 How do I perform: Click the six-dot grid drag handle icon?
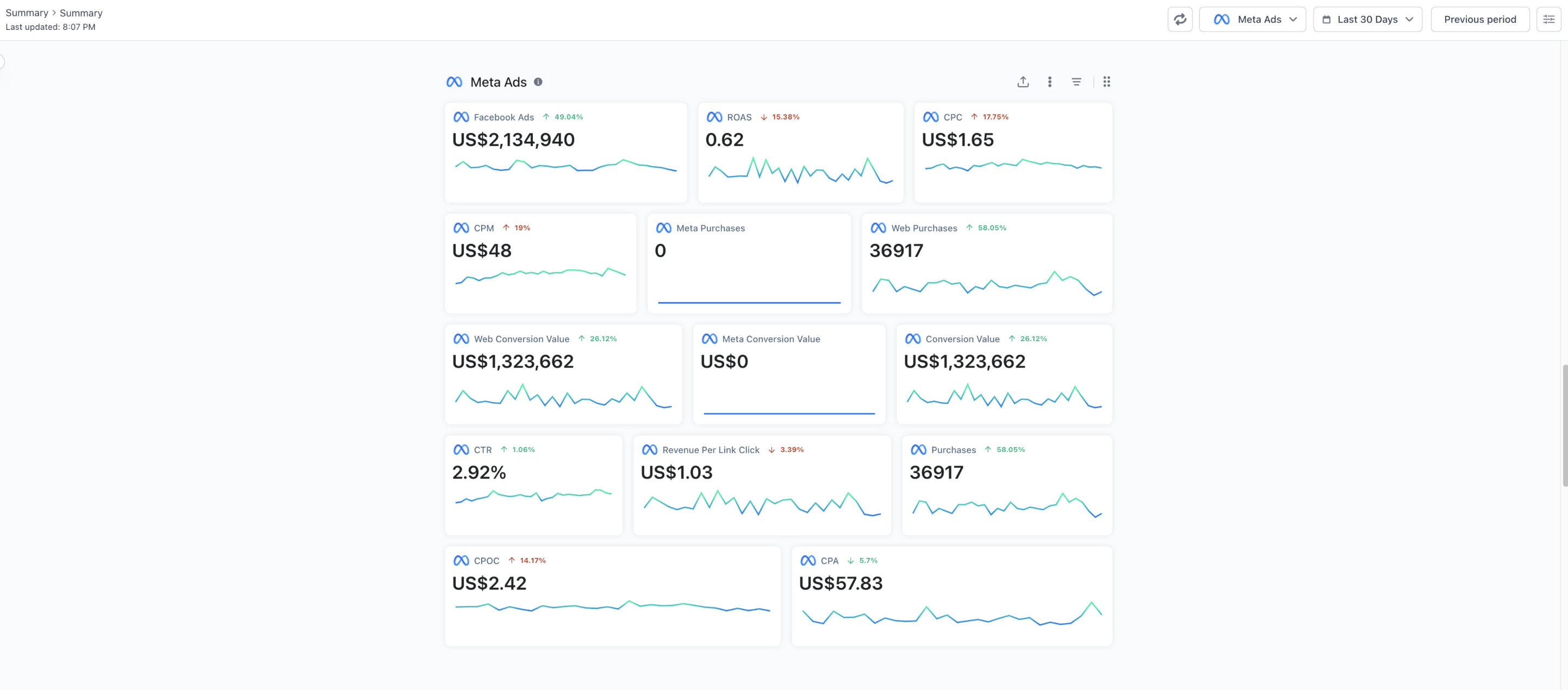[1106, 81]
